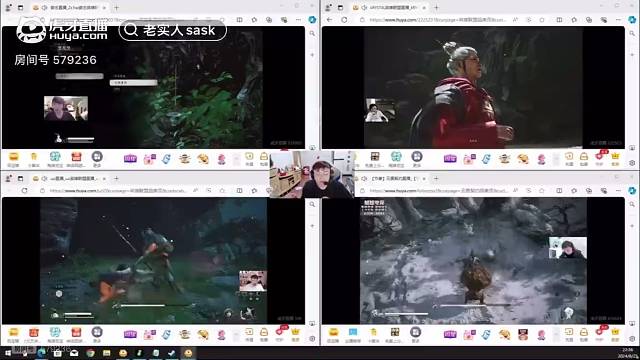Toggle the favorites star in the bottom-left window
This screenshot has height=360, width=640.
(222, 191)
